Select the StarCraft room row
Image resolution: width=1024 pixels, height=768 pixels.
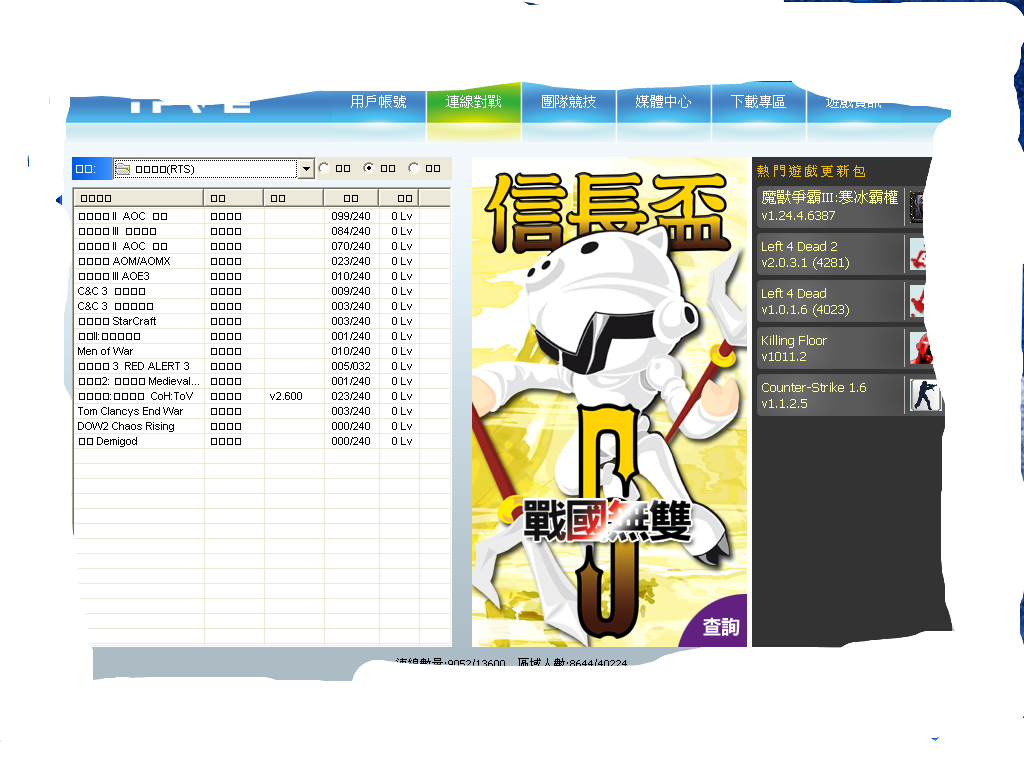(x=263, y=321)
